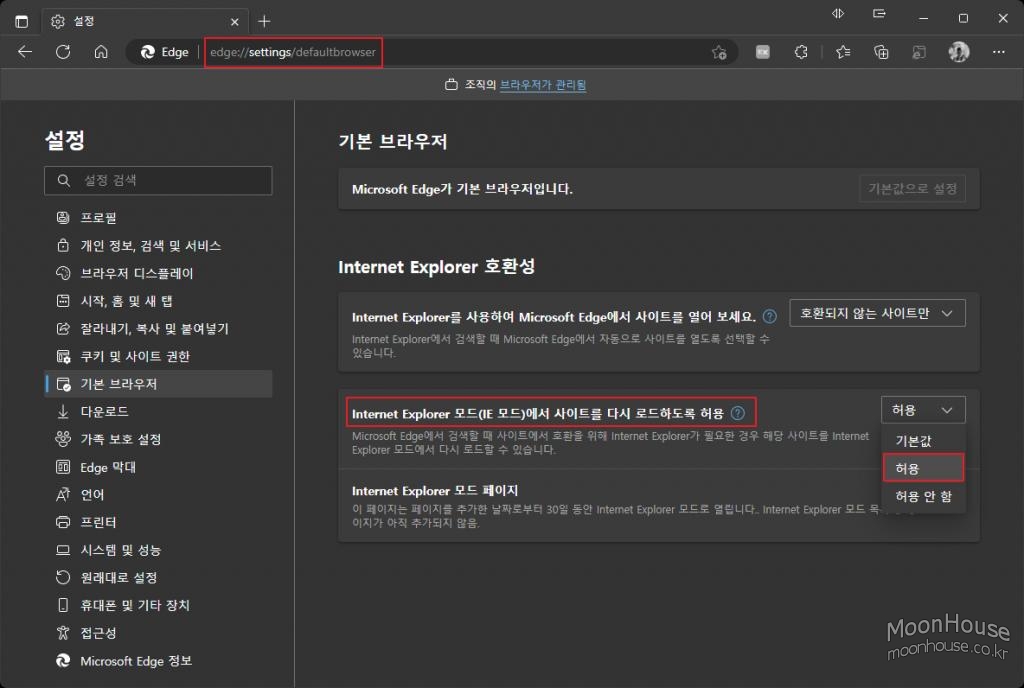
Task: Click the Edge site identity label
Action: pos(165,52)
